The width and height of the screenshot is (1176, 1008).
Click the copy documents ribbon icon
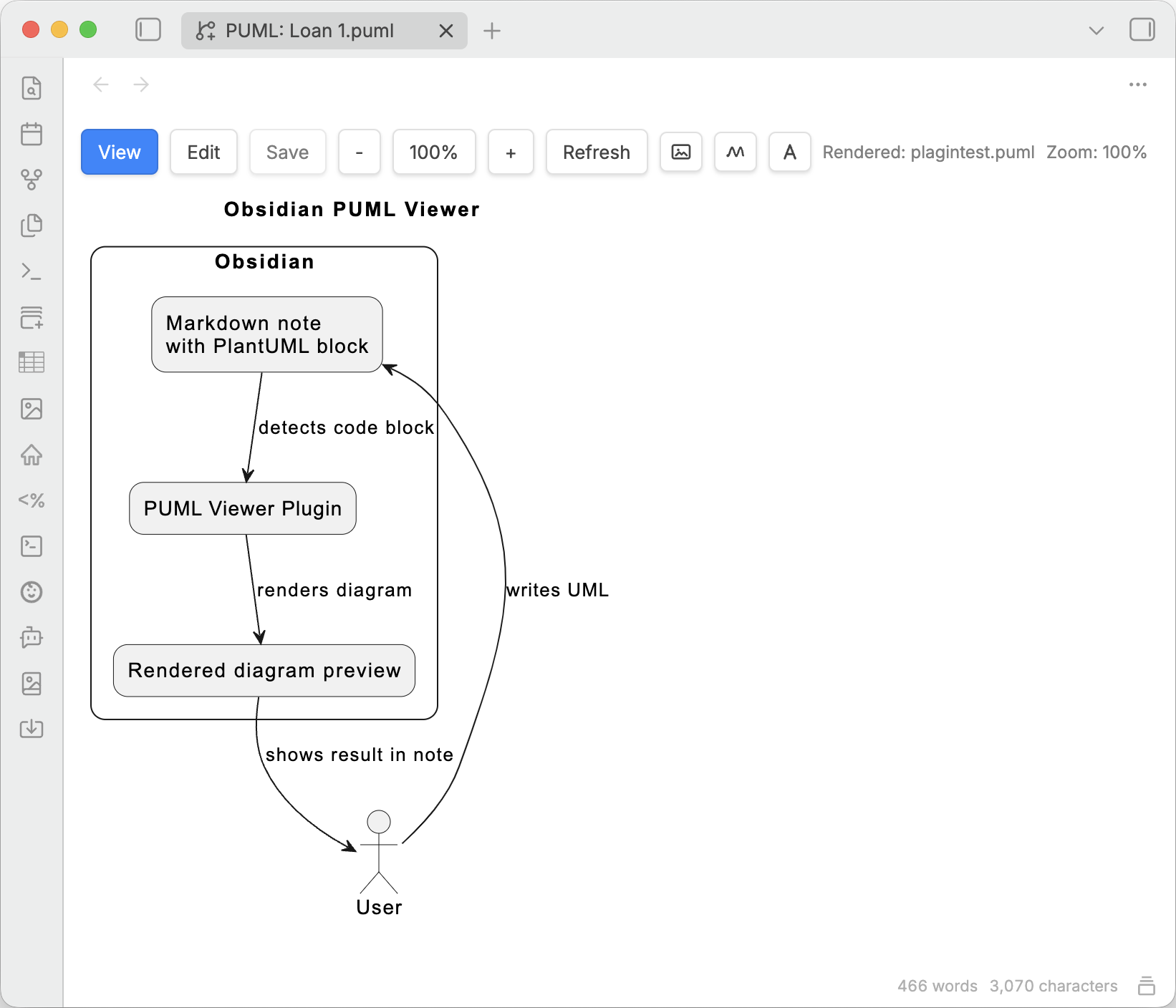click(32, 226)
